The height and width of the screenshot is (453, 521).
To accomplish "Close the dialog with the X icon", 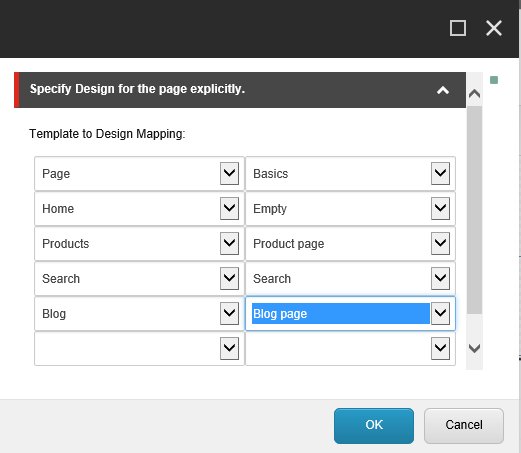I will click(494, 28).
